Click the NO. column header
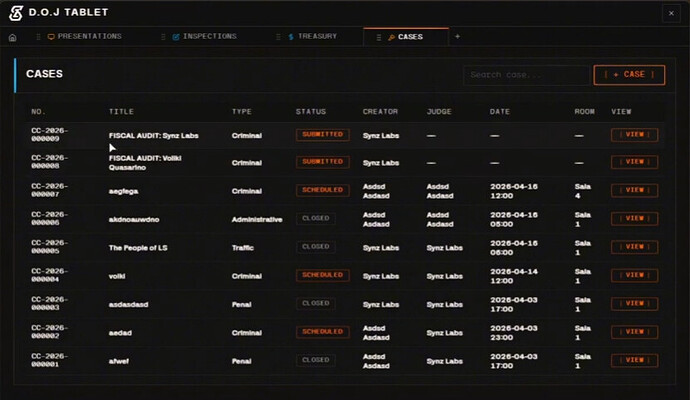The width and height of the screenshot is (690, 400). (38, 112)
